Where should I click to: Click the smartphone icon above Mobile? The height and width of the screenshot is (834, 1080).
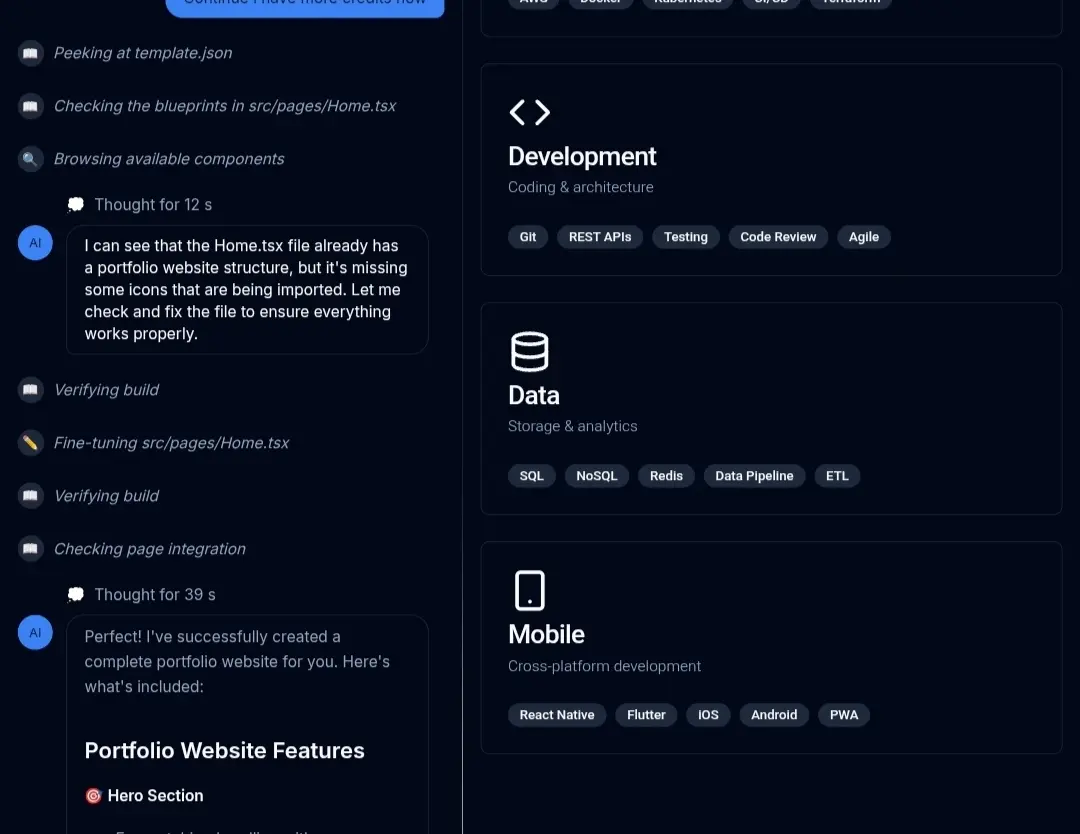coord(529,590)
